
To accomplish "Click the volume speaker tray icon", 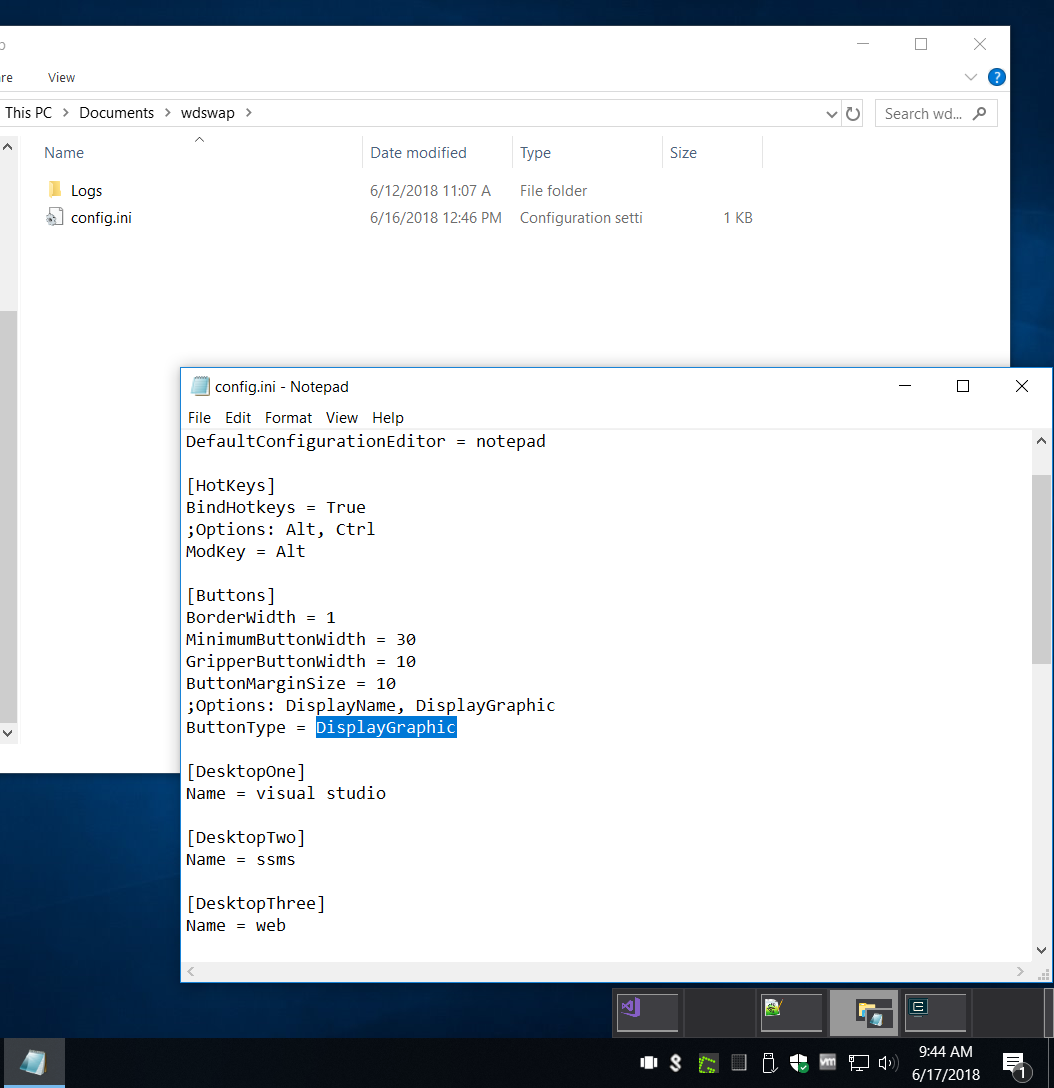I will point(888,1062).
